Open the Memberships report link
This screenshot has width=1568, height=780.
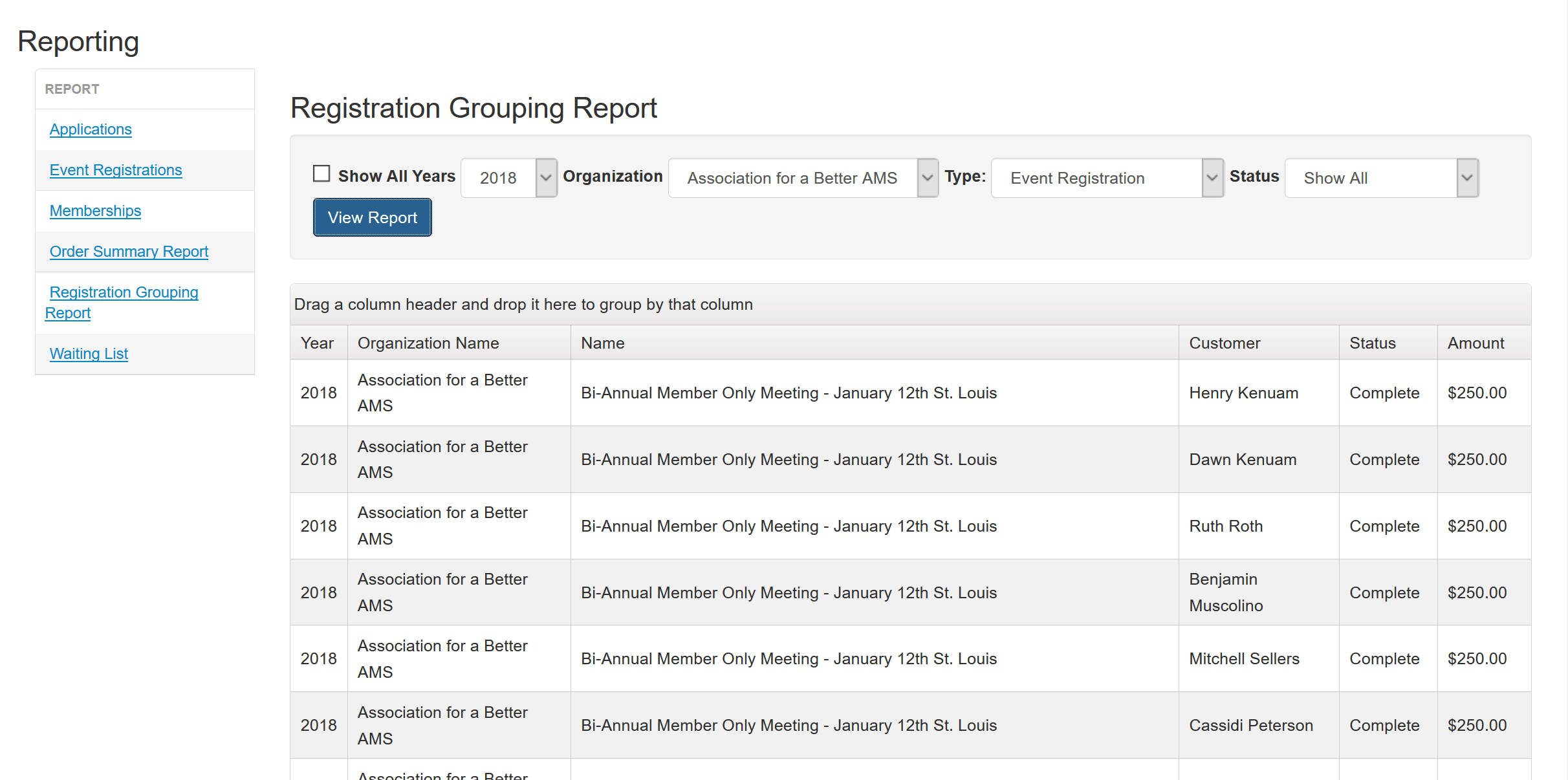tap(95, 211)
